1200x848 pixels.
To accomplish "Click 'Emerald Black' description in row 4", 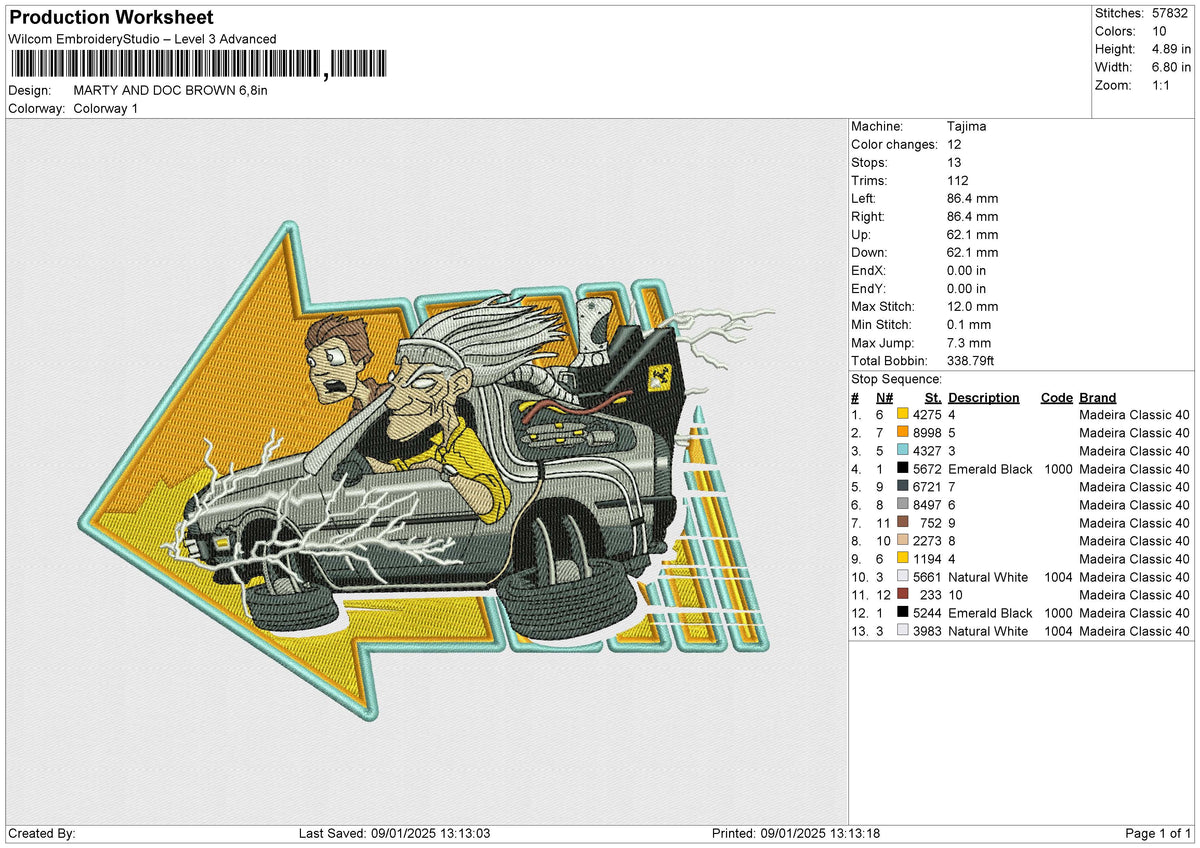I will 990,469.
